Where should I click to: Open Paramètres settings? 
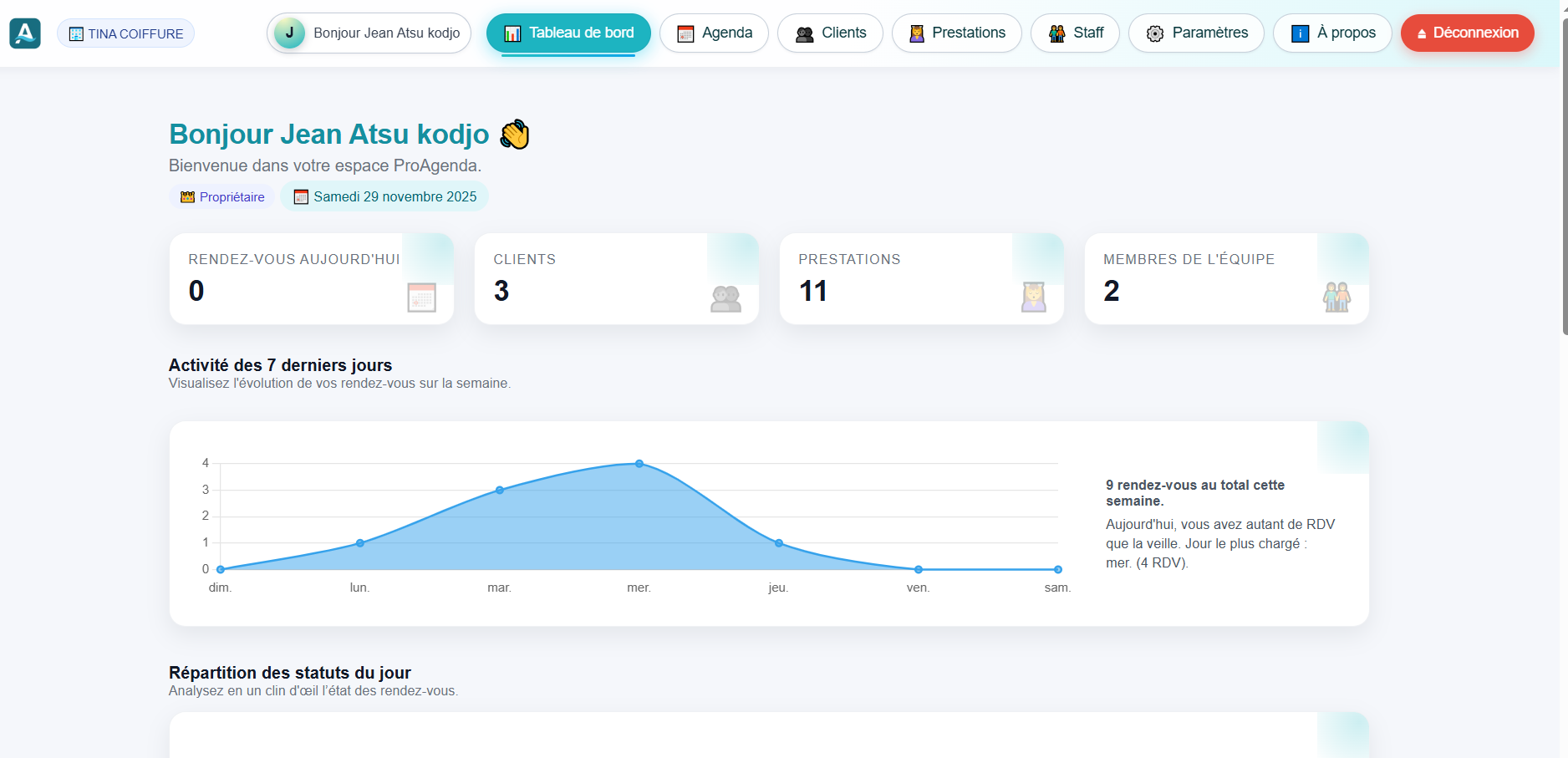(x=1196, y=33)
